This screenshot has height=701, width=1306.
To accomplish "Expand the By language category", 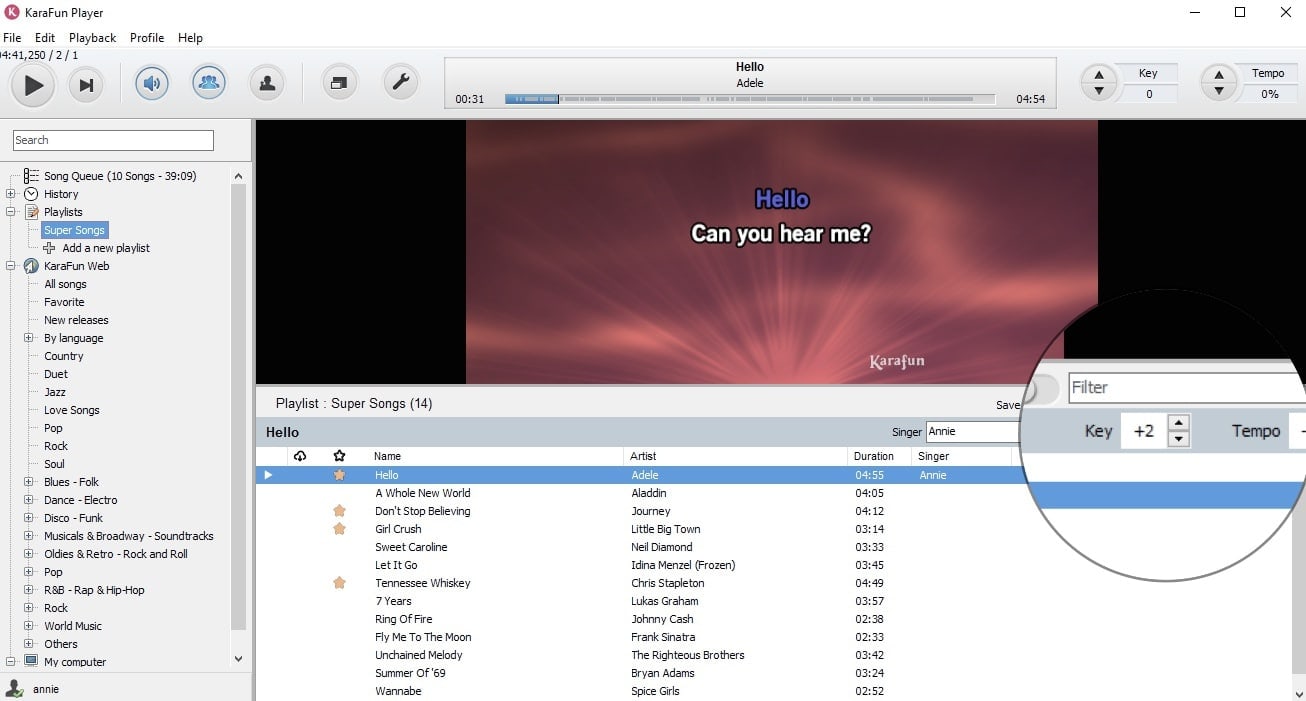I will coord(29,338).
